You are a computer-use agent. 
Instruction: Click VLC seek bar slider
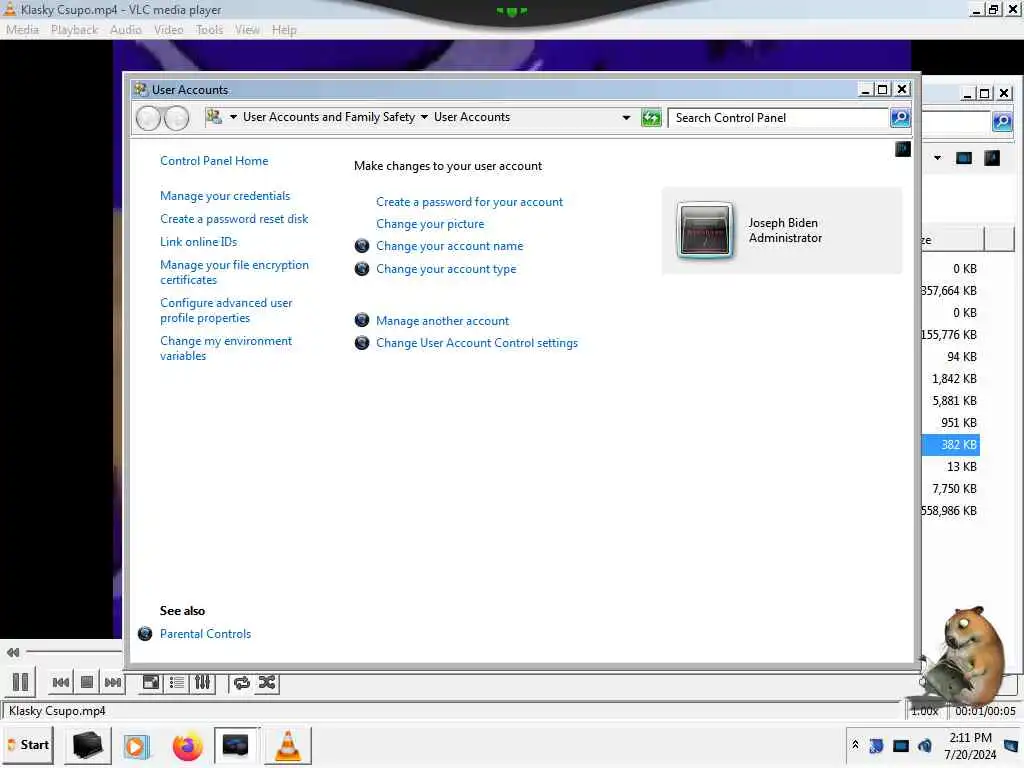73,652
